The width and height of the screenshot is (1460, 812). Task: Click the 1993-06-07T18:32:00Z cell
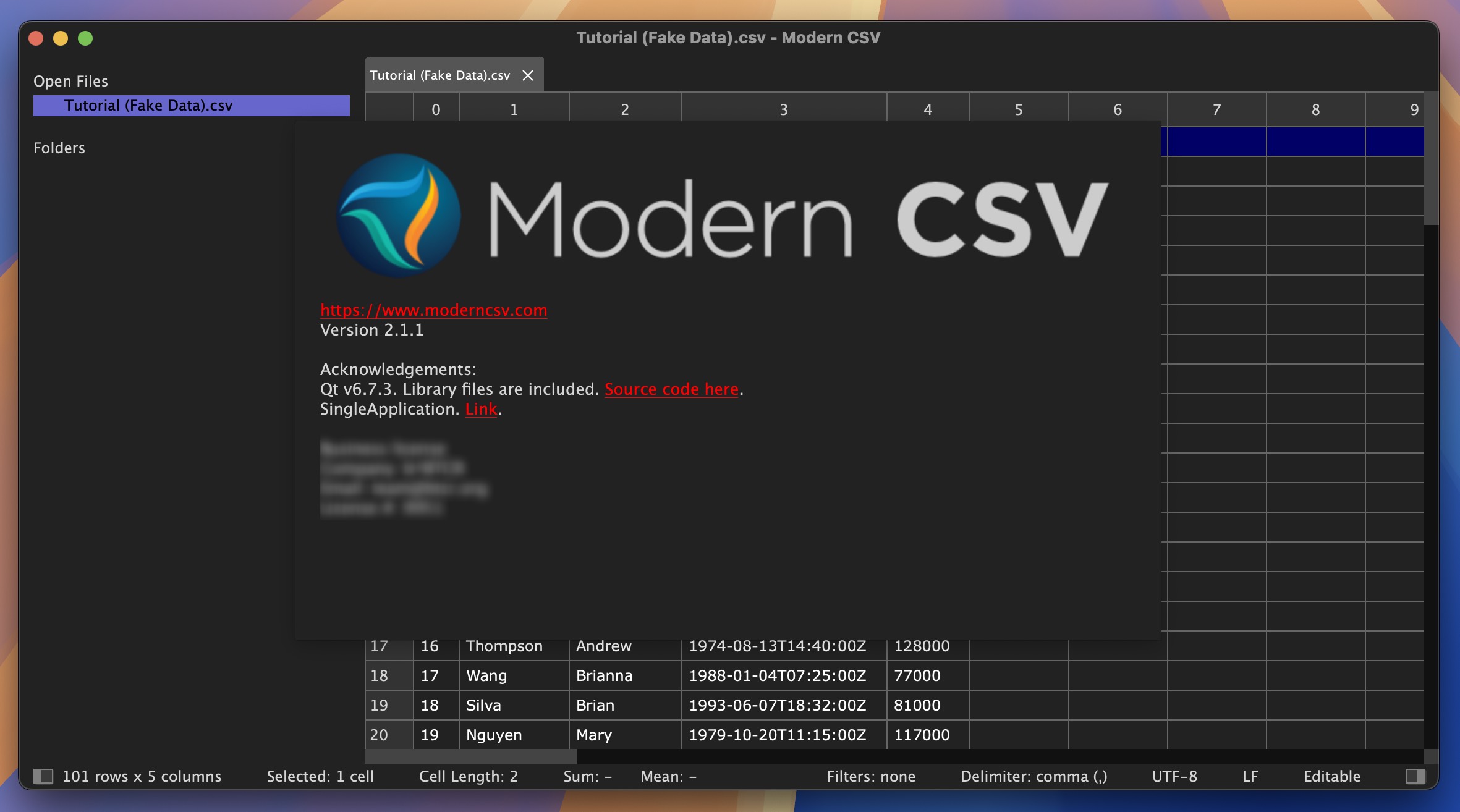[x=784, y=705]
